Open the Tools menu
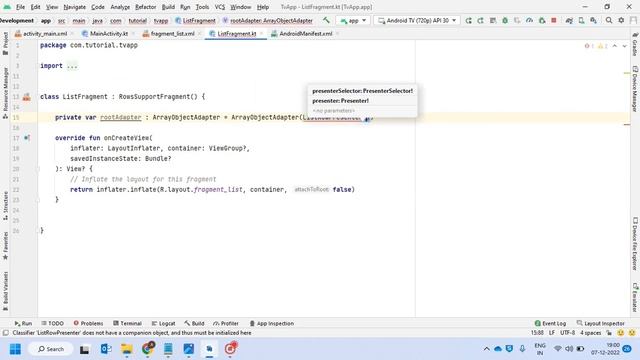The image size is (640, 360). pos(202,7)
